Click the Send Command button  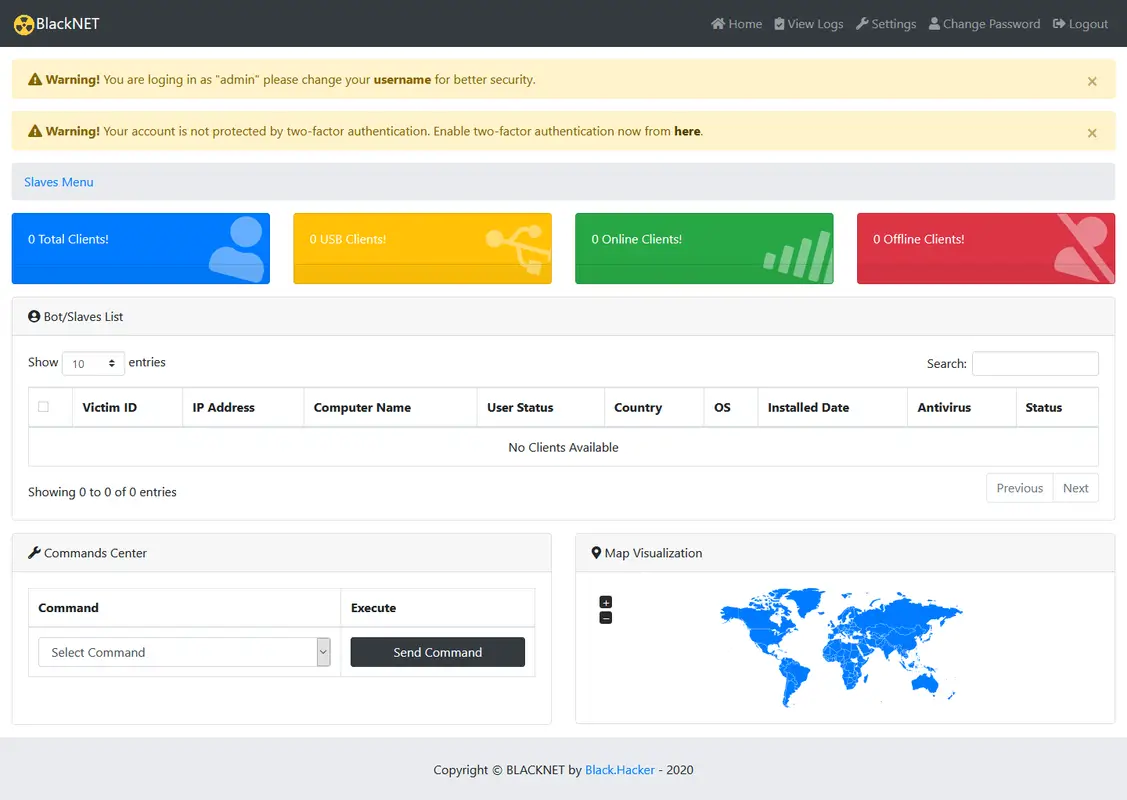point(437,651)
